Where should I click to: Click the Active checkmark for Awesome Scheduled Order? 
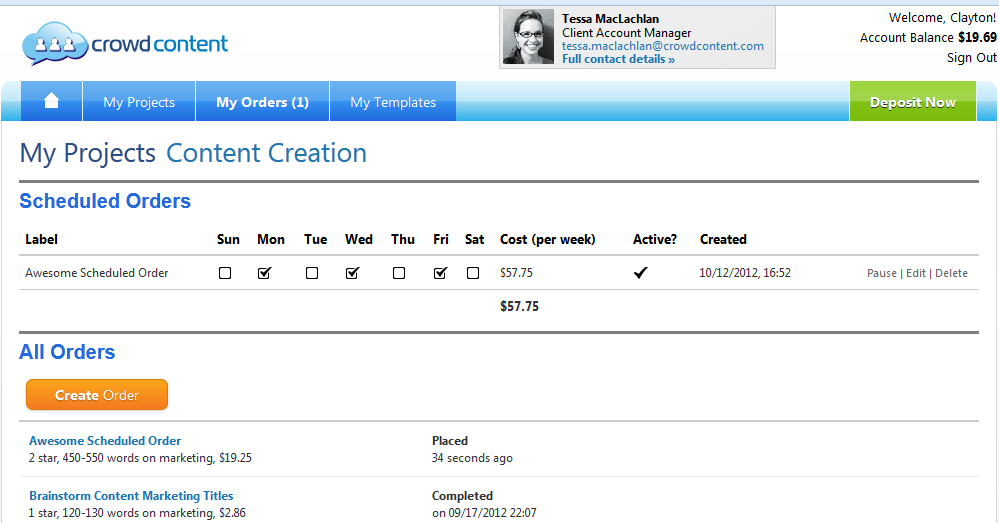pyautogui.click(x=640, y=273)
